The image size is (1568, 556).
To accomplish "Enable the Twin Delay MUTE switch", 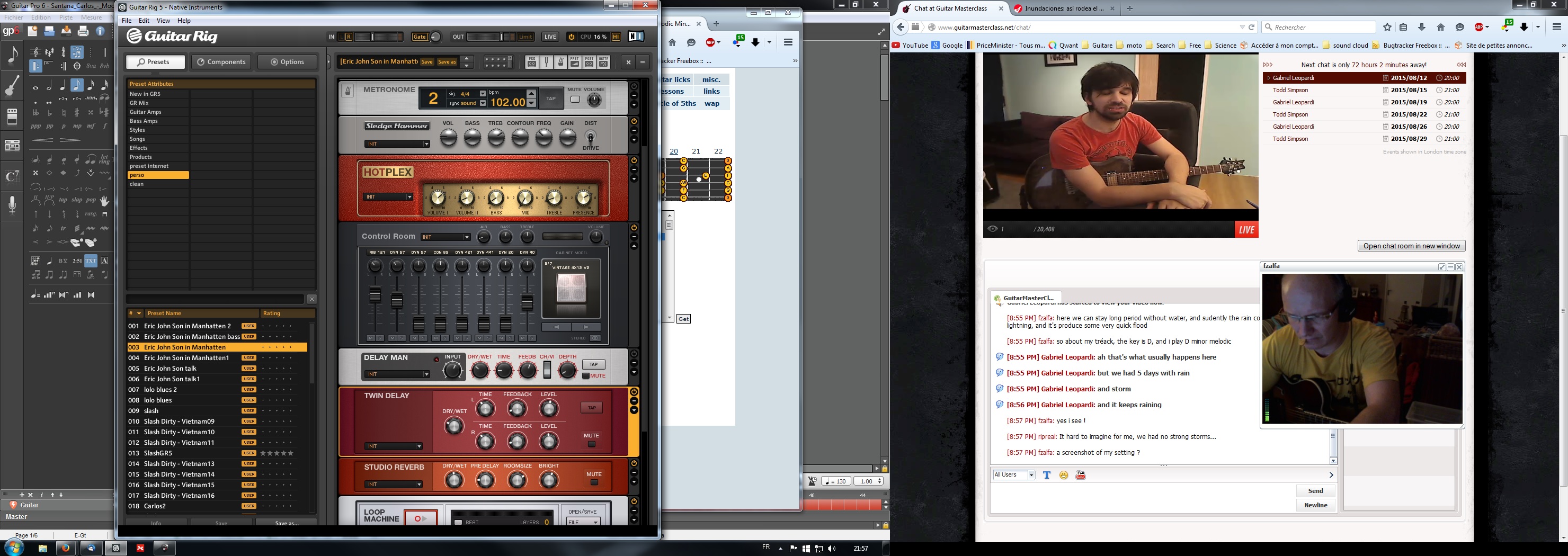I will point(591,444).
